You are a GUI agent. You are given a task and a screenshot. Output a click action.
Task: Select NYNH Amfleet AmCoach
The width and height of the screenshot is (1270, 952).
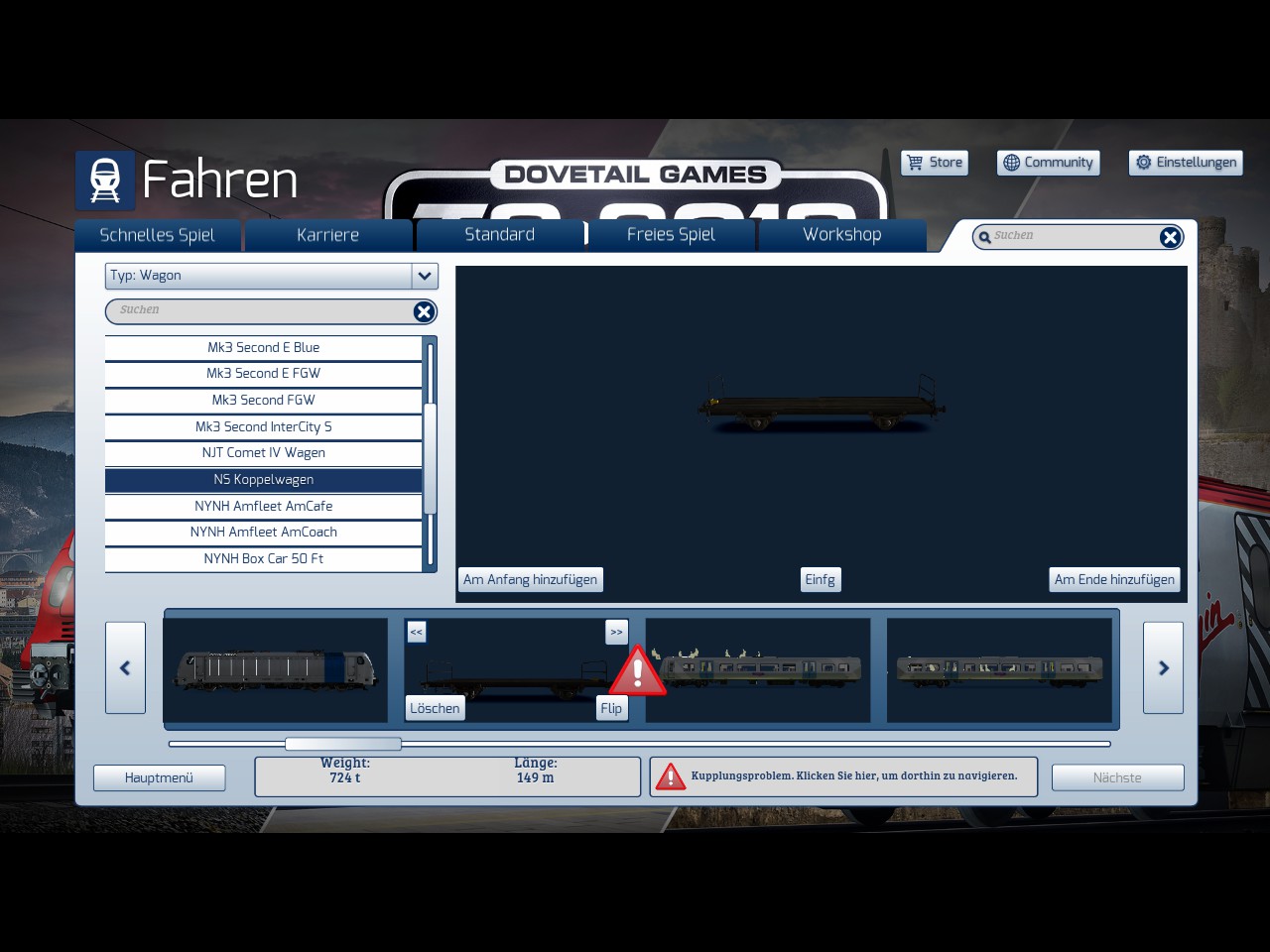pos(264,533)
